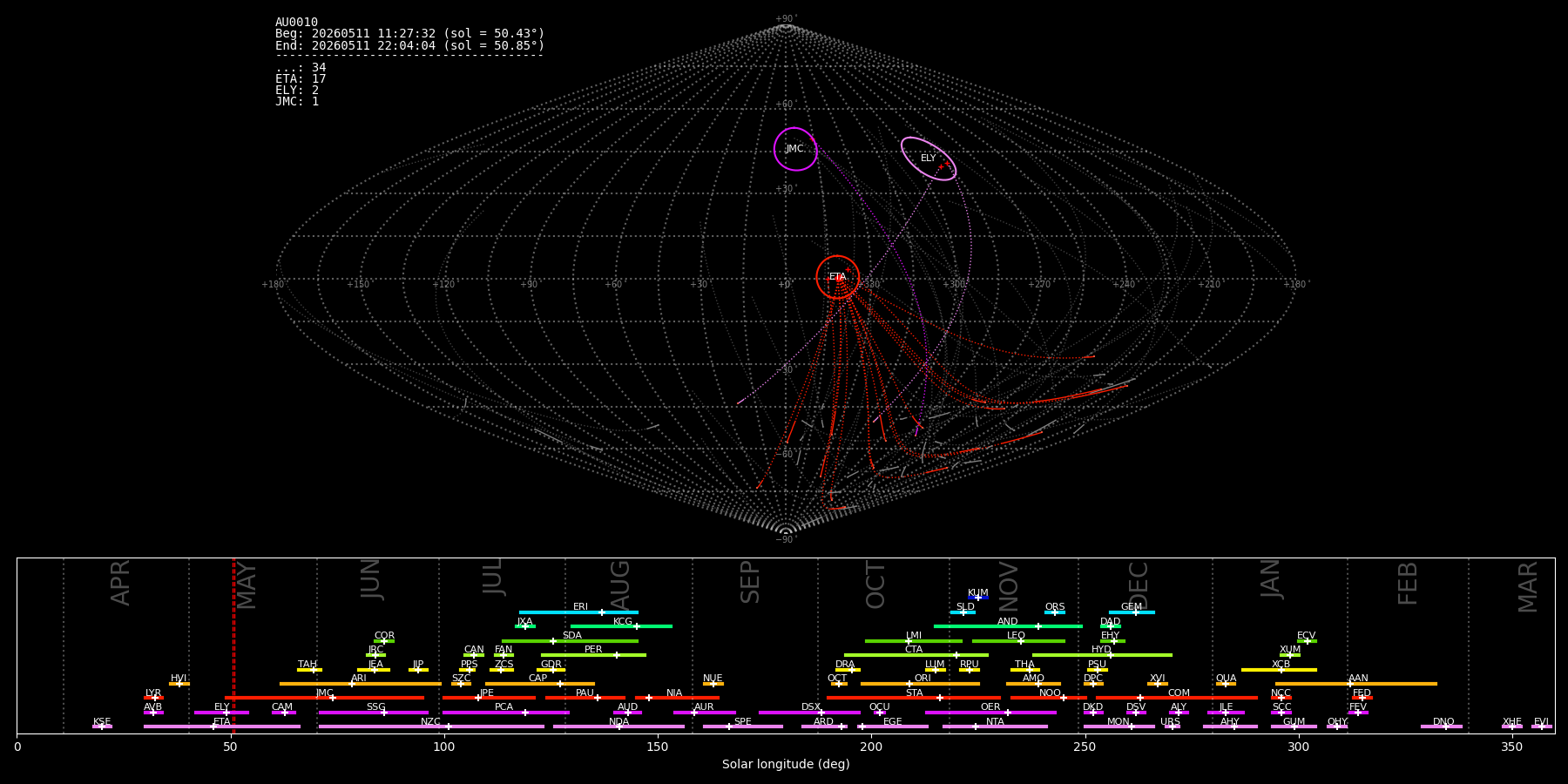Select the STA red shower bar
The height and width of the screenshot is (784, 1568).
coord(914,698)
